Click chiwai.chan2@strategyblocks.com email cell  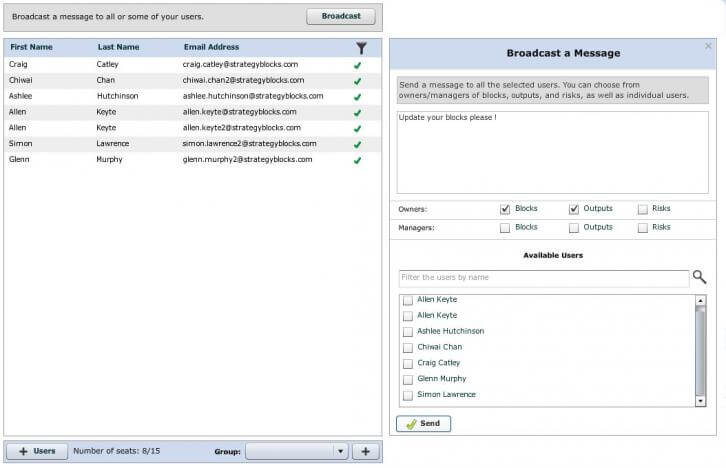[x=244, y=80]
